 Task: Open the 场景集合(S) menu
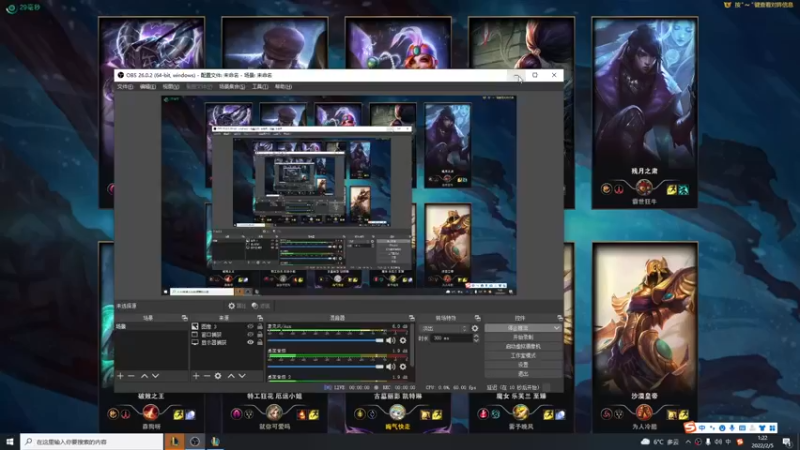pyautogui.click(x=232, y=87)
